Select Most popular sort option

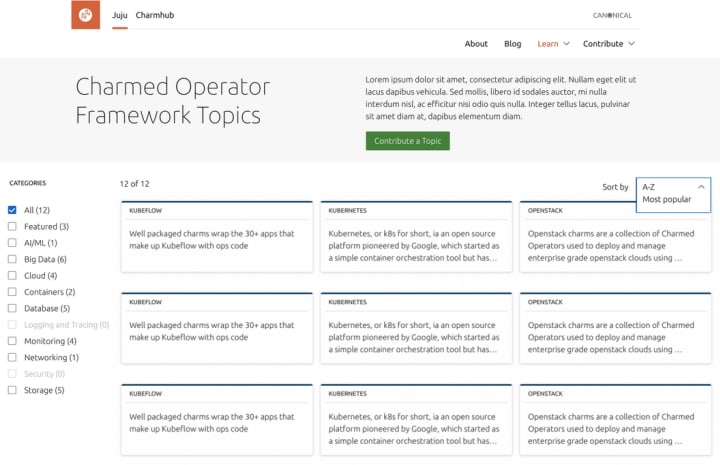click(x=666, y=199)
